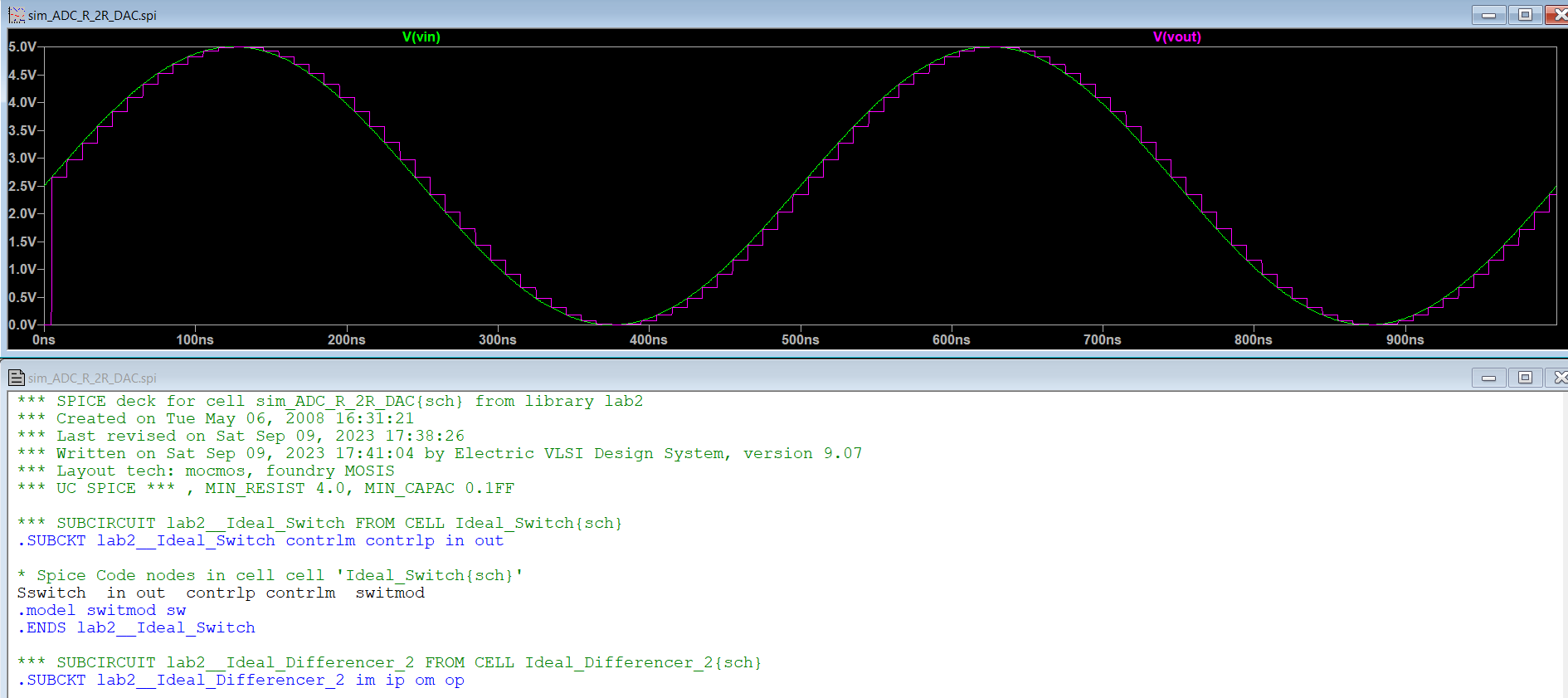Click the line '*** SPICE deck for cell'

[330, 402]
